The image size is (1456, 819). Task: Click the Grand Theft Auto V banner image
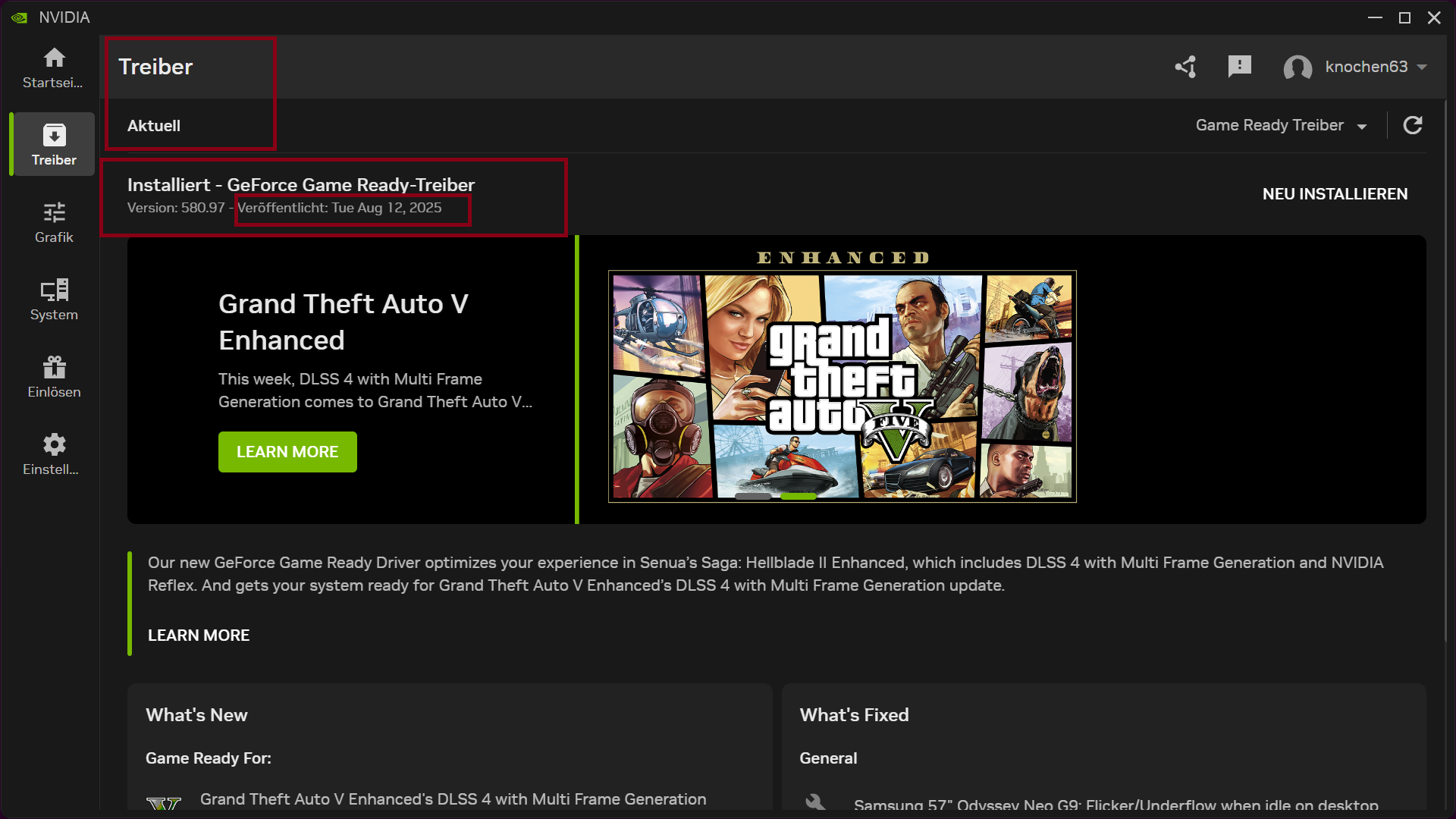(843, 387)
